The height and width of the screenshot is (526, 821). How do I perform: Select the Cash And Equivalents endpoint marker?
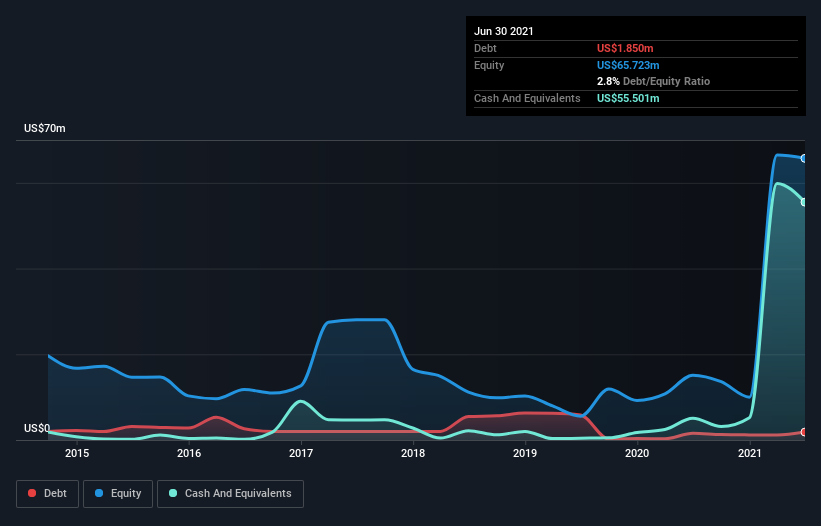(x=804, y=202)
